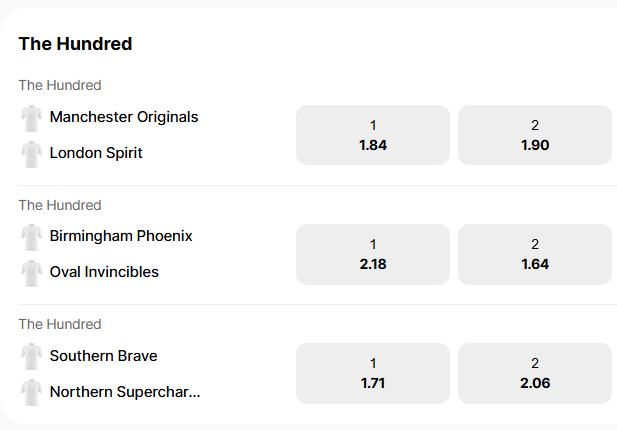Pick Southern Brave to win at 1.71
Screen dimensions: 617x430
[373, 373]
